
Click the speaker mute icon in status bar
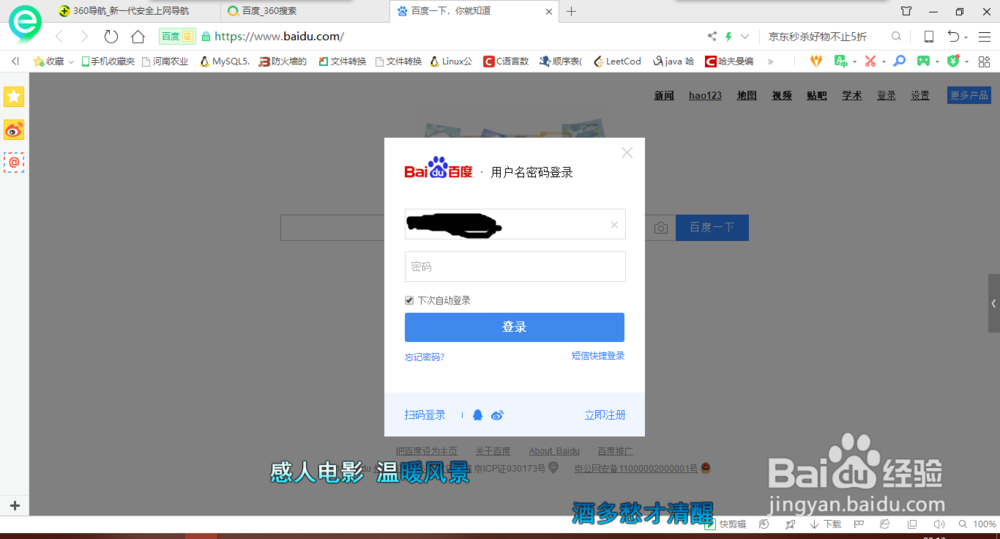click(939, 524)
